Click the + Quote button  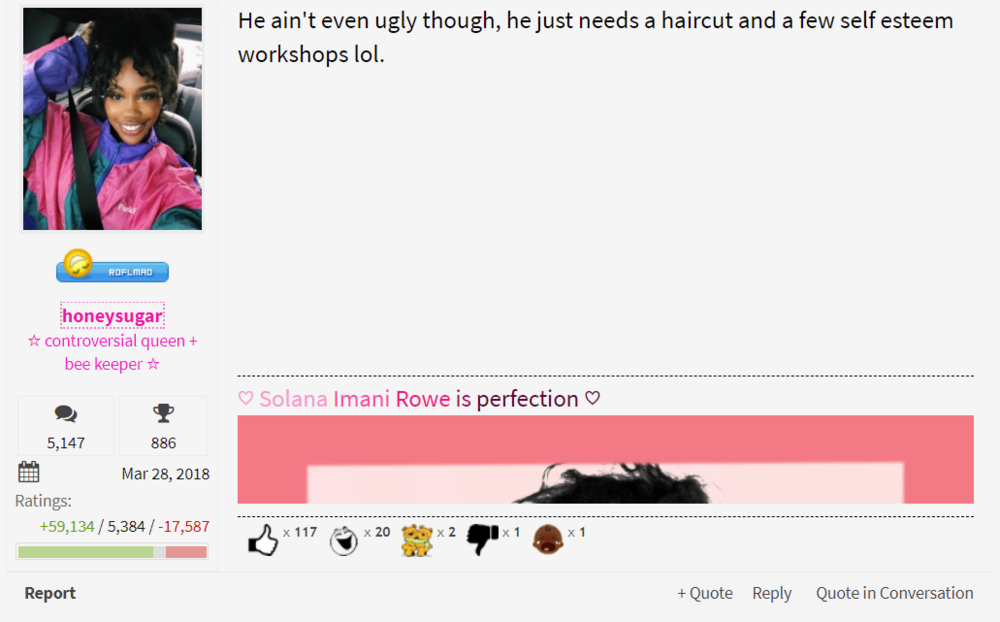[705, 593]
